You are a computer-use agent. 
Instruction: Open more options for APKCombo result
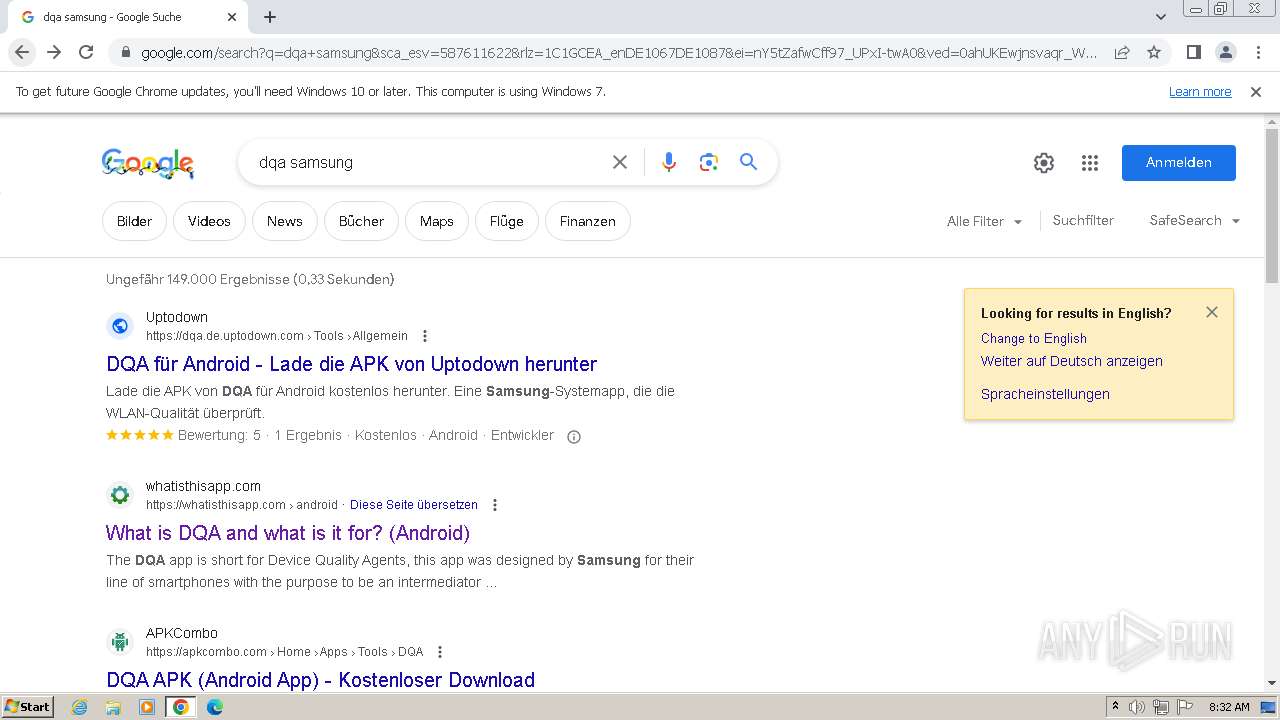[439, 652]
